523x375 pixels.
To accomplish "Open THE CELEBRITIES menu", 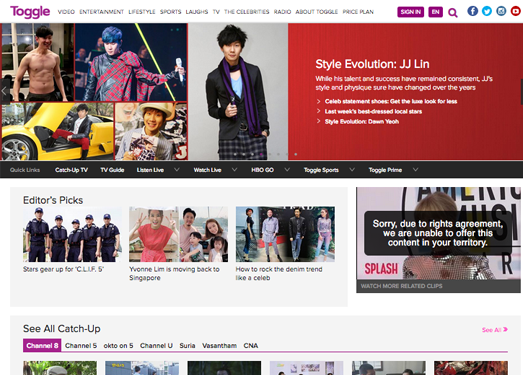I will (246, 12).
